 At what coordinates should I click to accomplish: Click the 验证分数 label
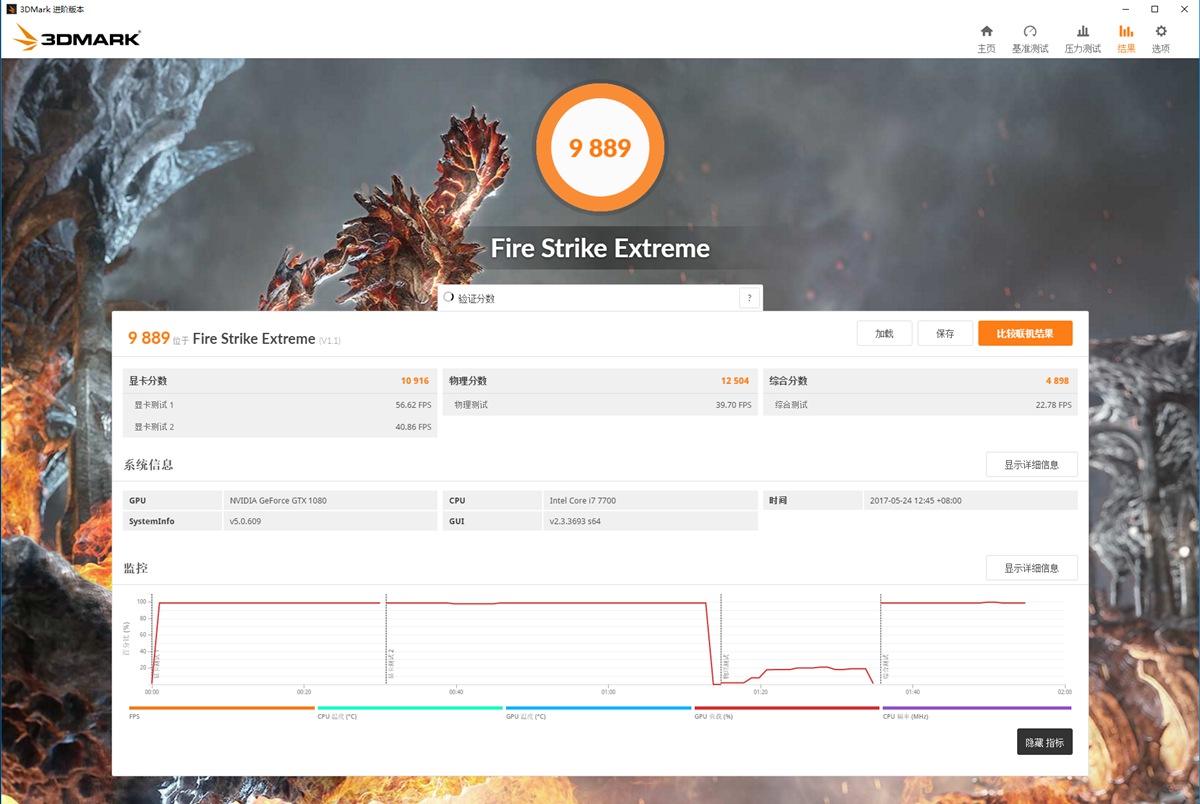click(476, 299)
